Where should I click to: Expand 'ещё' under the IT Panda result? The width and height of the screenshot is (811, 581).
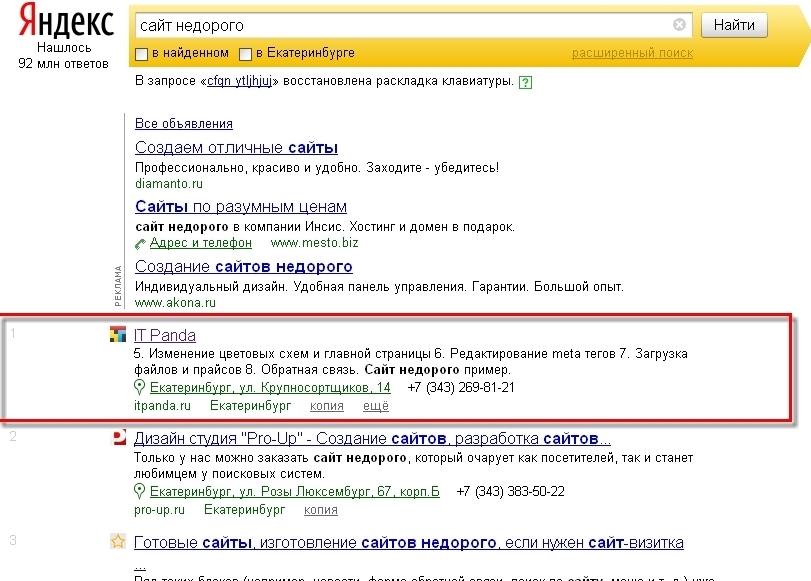pyautogui.click(x=376, y=406)
